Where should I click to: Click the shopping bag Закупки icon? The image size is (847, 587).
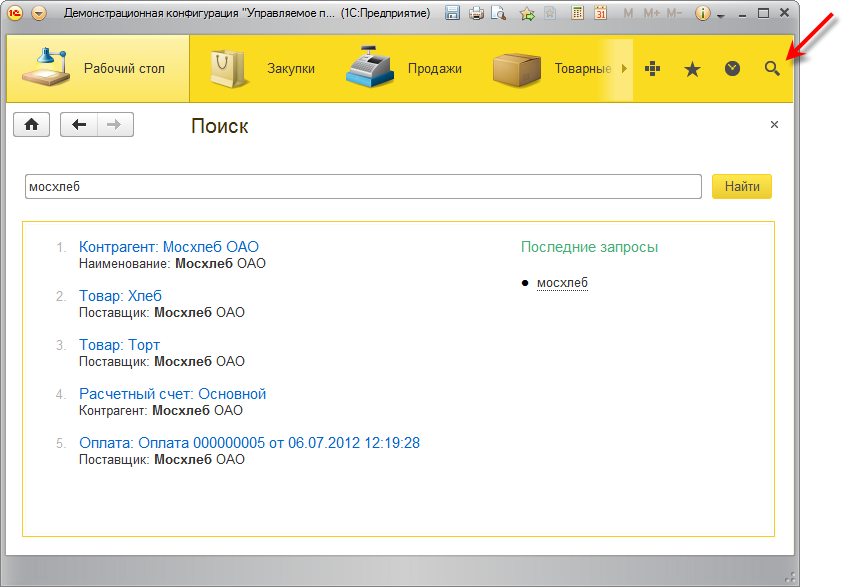pos(228,69)
